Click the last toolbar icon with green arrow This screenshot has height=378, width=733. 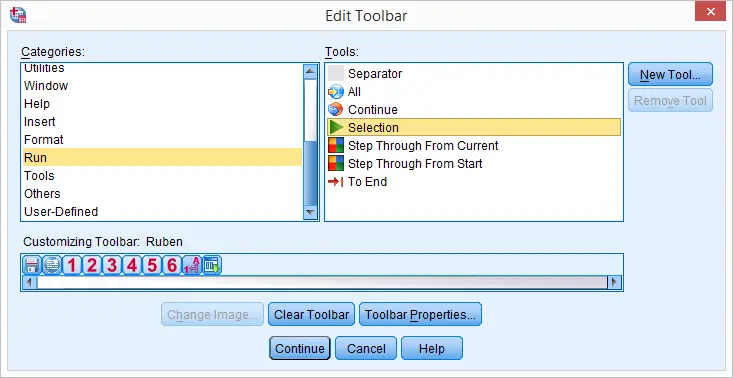212,265
